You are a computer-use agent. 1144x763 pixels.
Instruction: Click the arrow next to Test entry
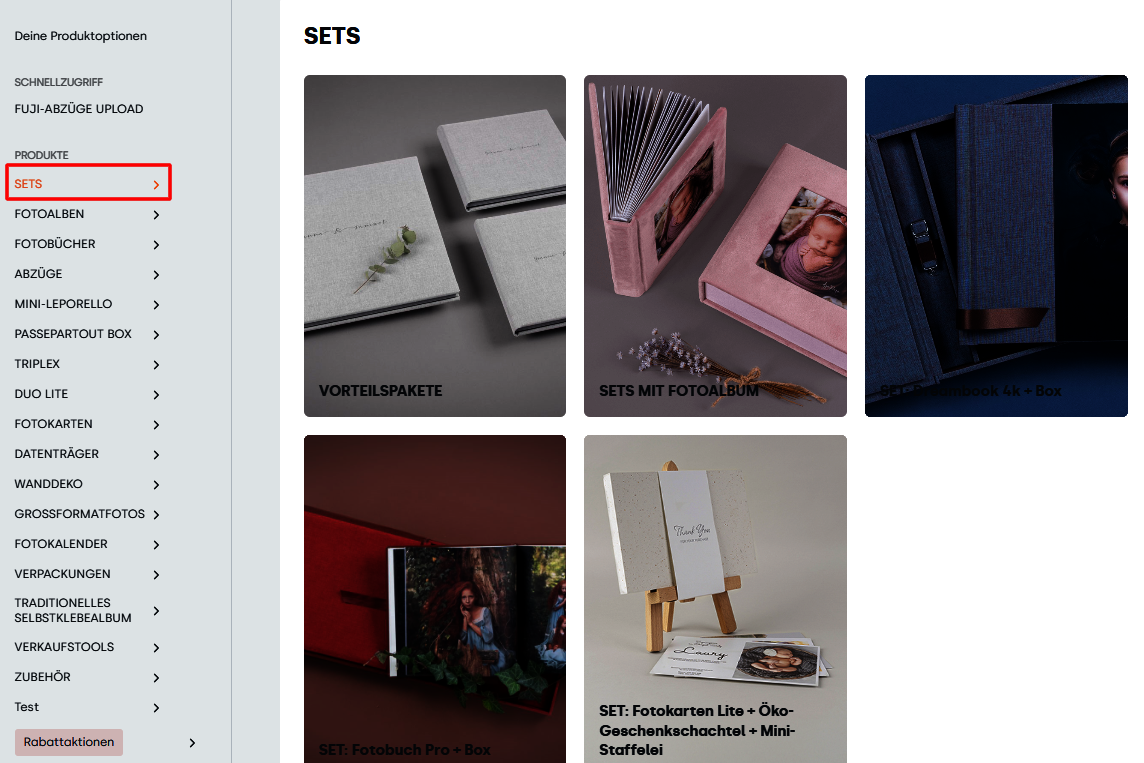pos(156,708)
